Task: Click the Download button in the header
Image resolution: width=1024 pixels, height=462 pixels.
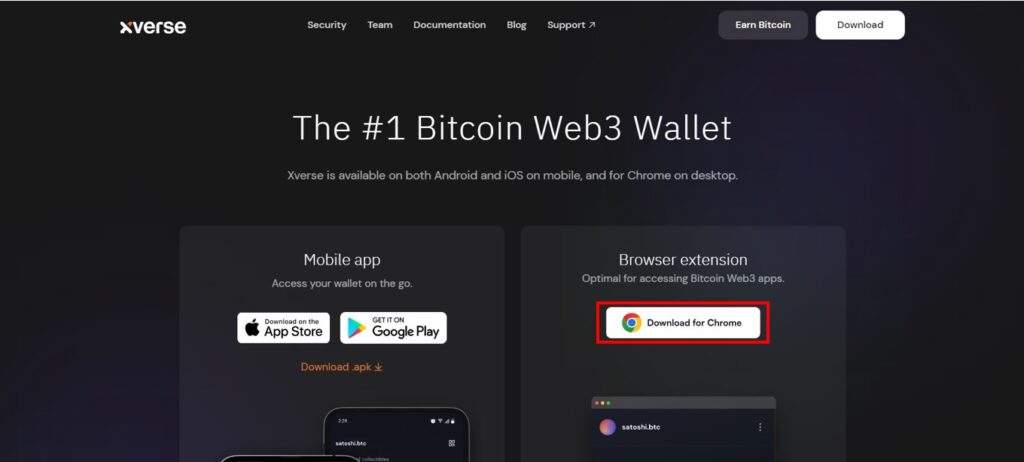Action: pyautogui.click(x=860, y=25)
